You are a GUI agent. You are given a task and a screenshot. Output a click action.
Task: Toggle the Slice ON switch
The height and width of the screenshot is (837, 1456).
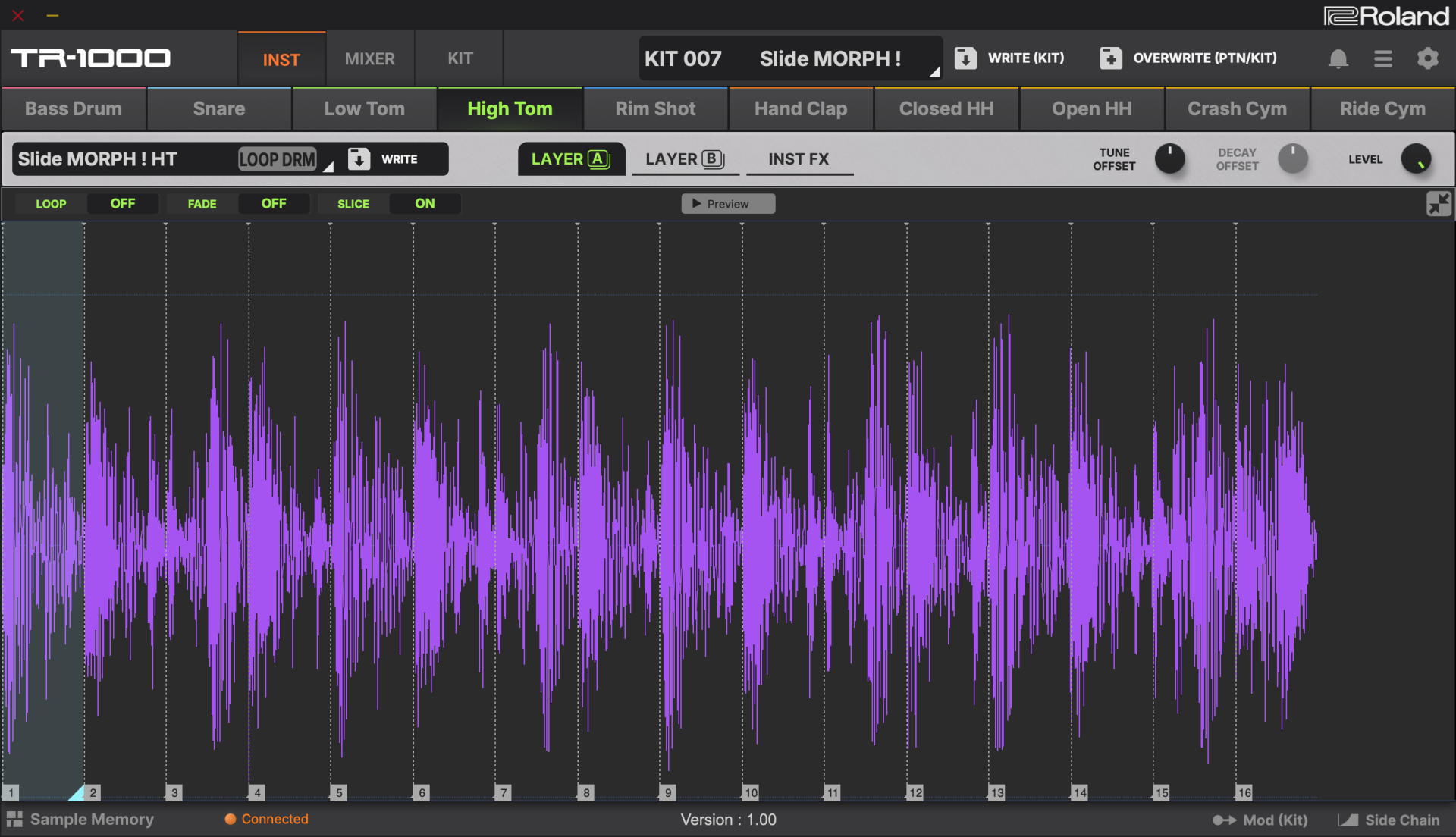pos(425,204)
